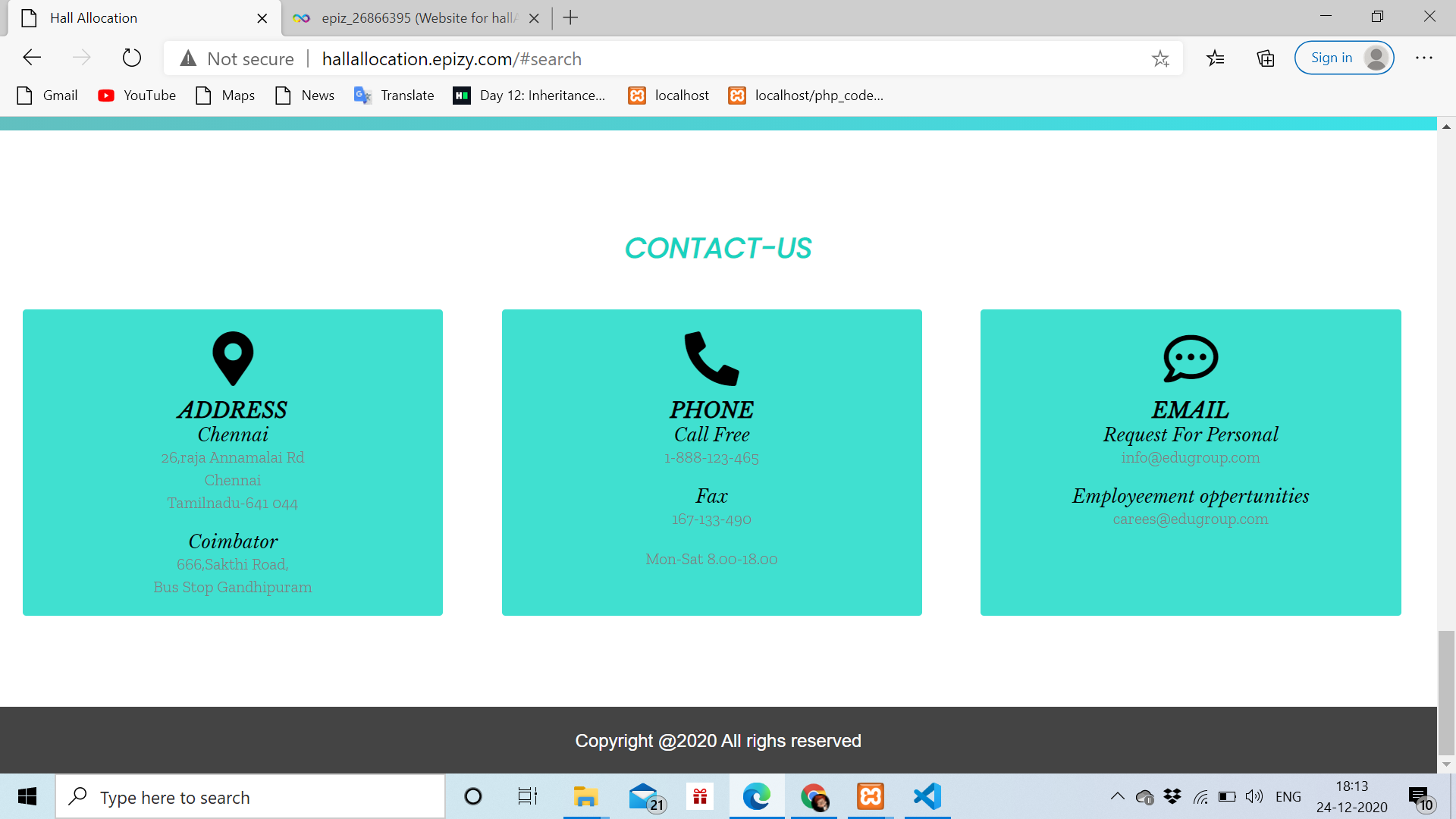
Task: Open XAMPP from the taskbar
Action: tap(871, 796)
